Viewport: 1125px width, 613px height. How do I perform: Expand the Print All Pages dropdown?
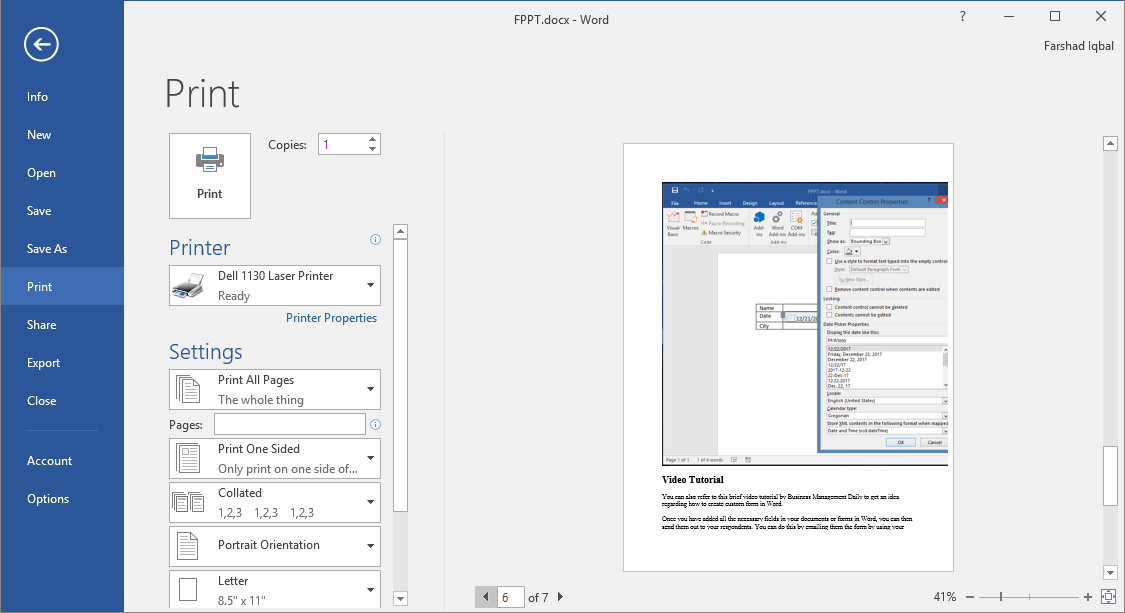369,388
